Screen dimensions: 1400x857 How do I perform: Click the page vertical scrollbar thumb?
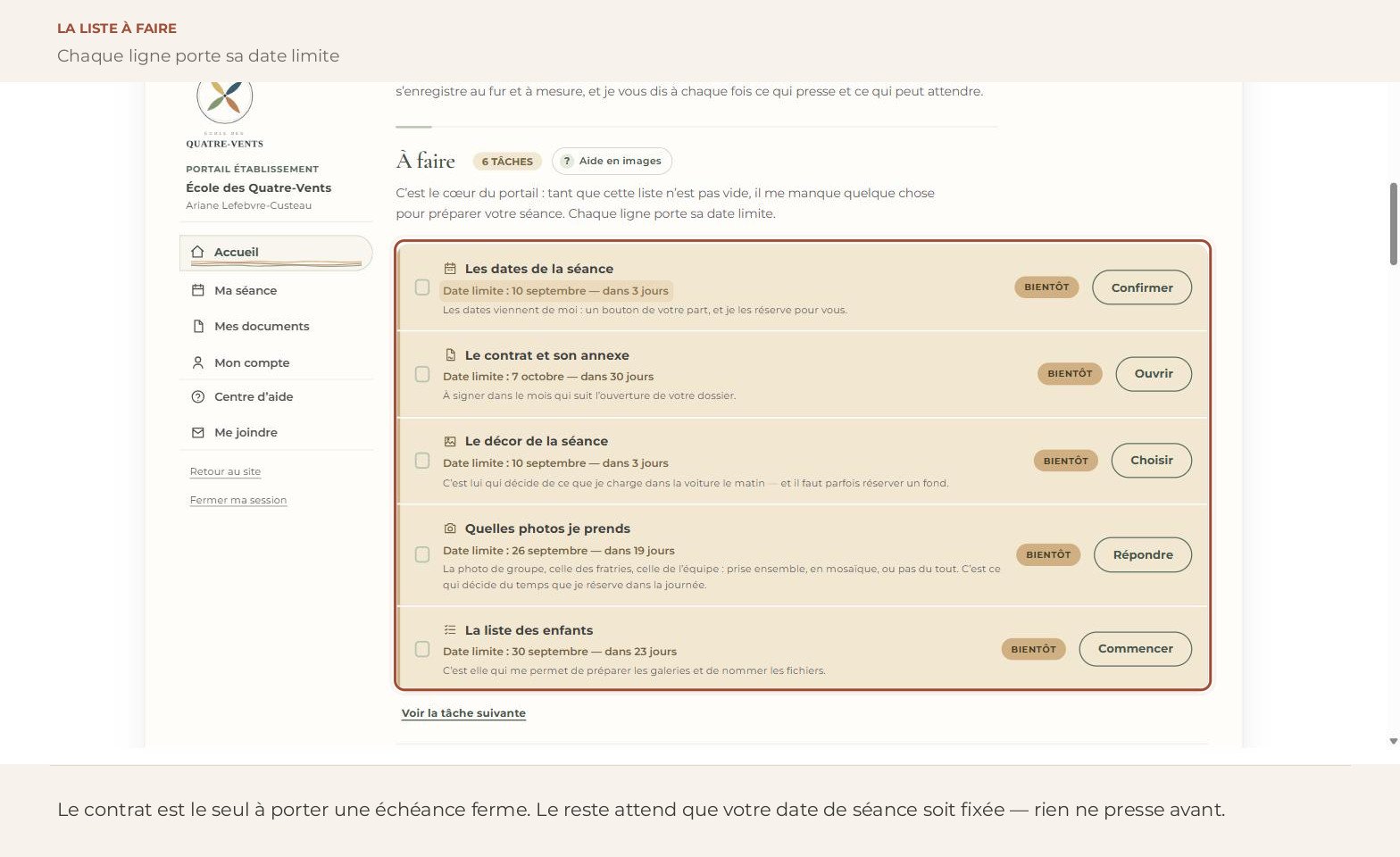(1393, 223)
